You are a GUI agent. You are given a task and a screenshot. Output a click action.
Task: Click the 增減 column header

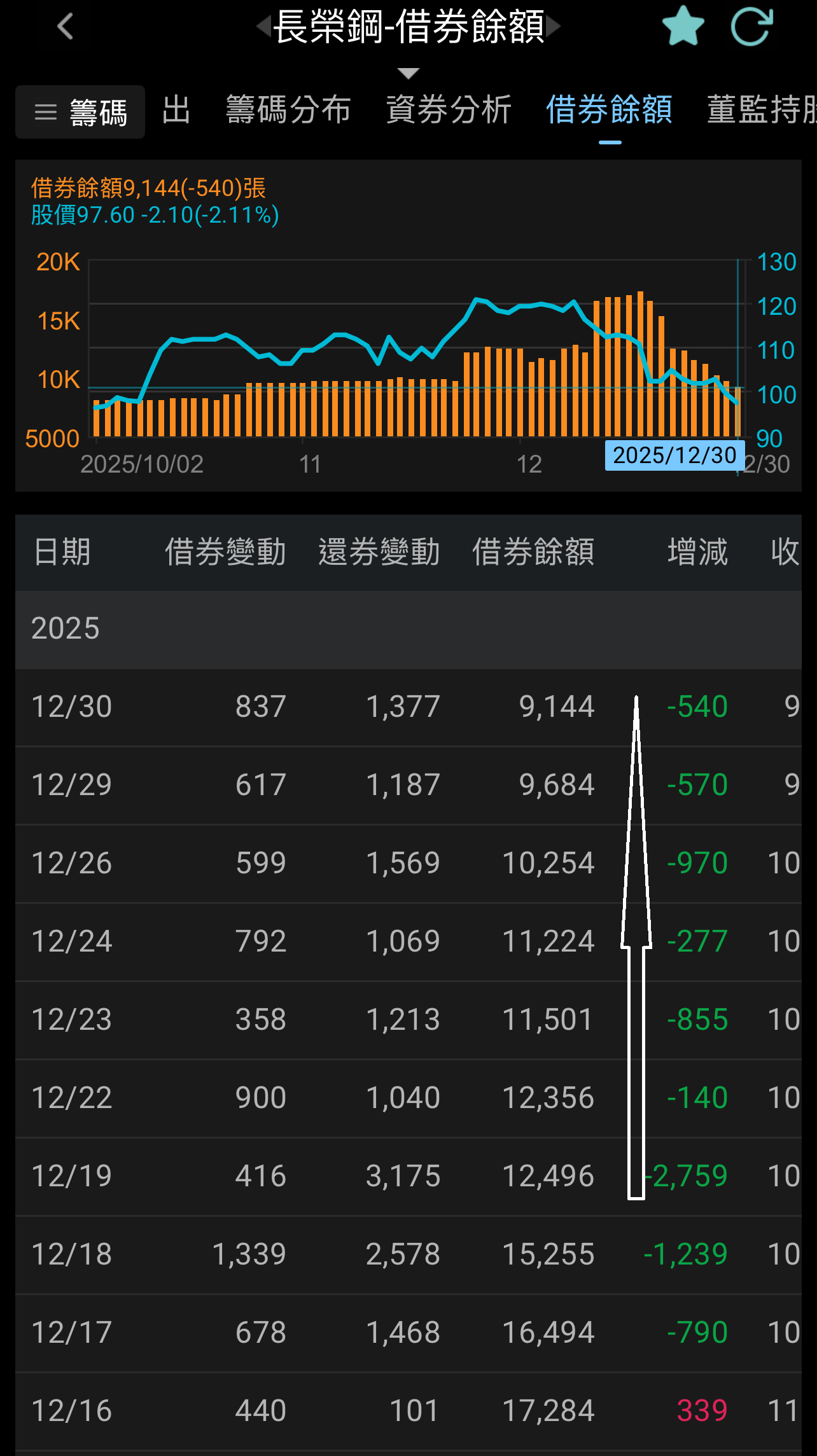tap(697, 551)
